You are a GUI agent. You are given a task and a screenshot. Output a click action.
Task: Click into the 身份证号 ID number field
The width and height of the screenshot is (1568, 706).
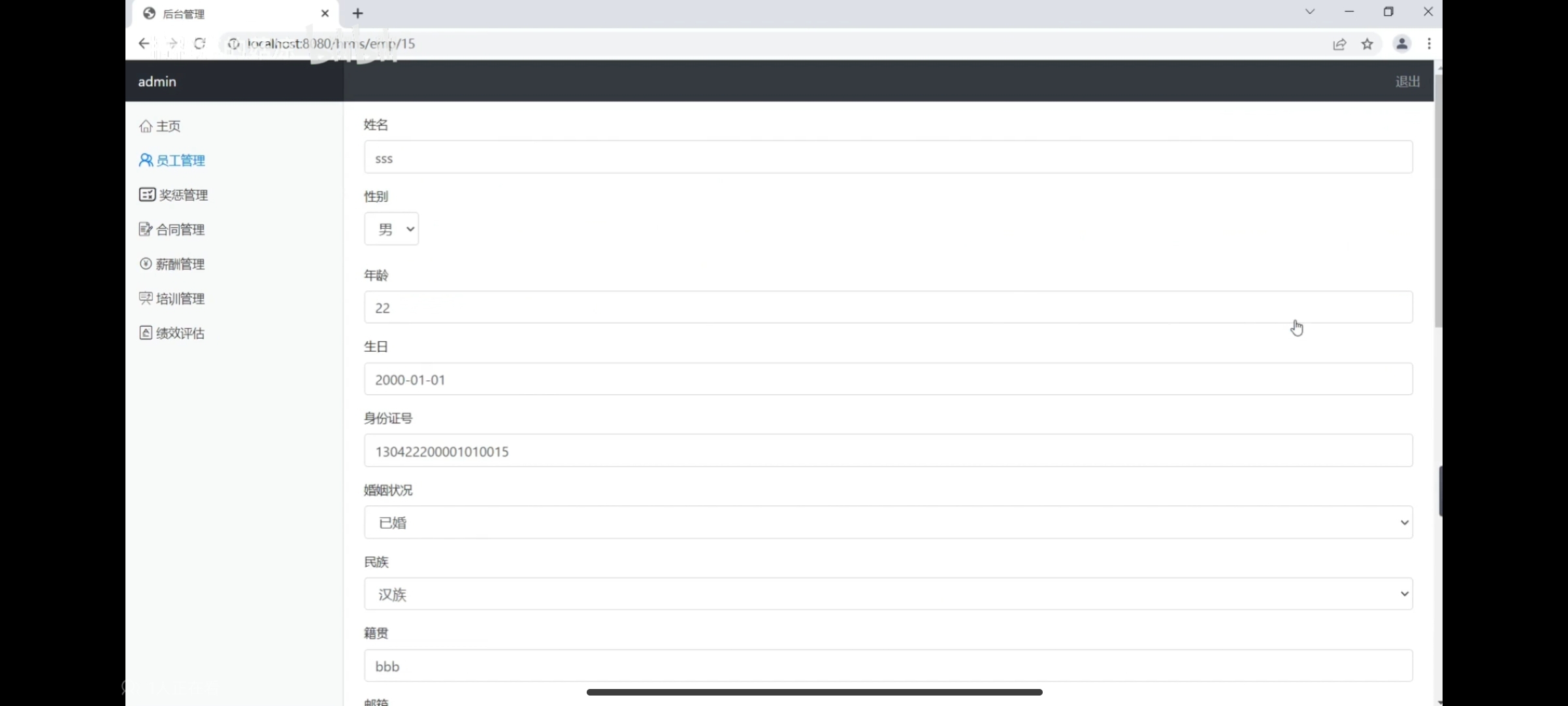click(x=888, y=451)
